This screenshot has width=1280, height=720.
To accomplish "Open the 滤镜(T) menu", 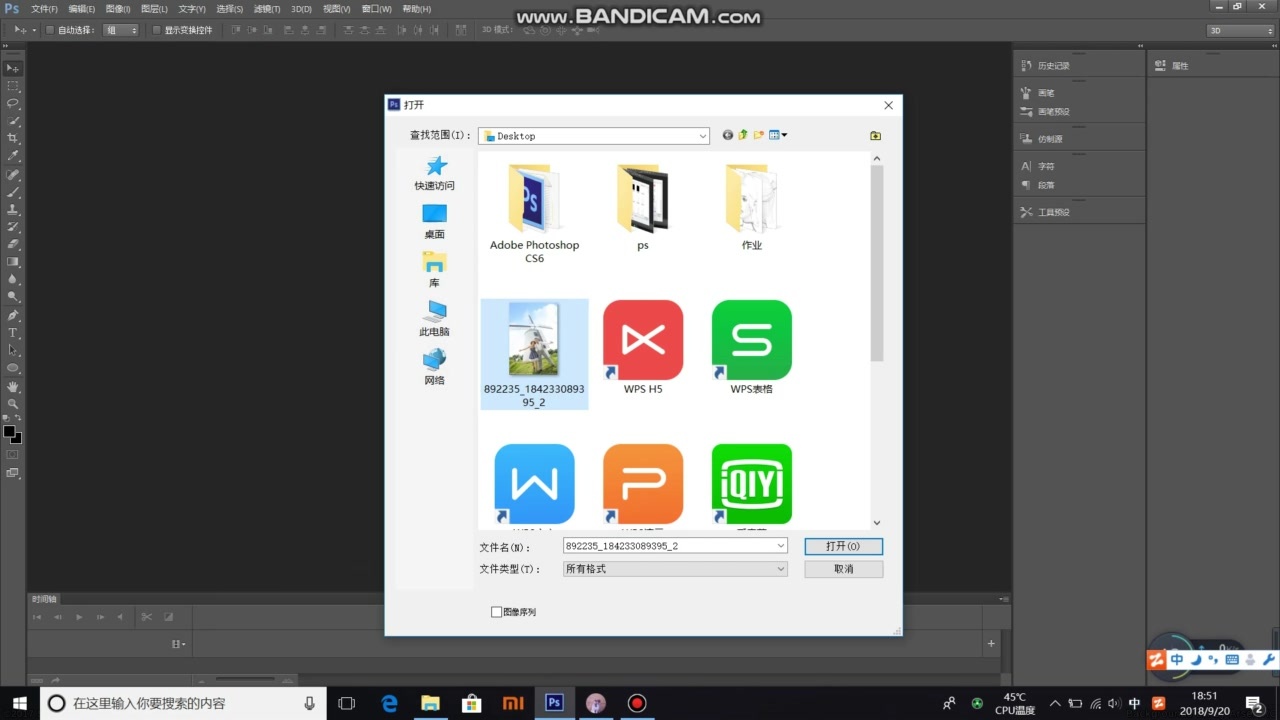I will point(267,9).
